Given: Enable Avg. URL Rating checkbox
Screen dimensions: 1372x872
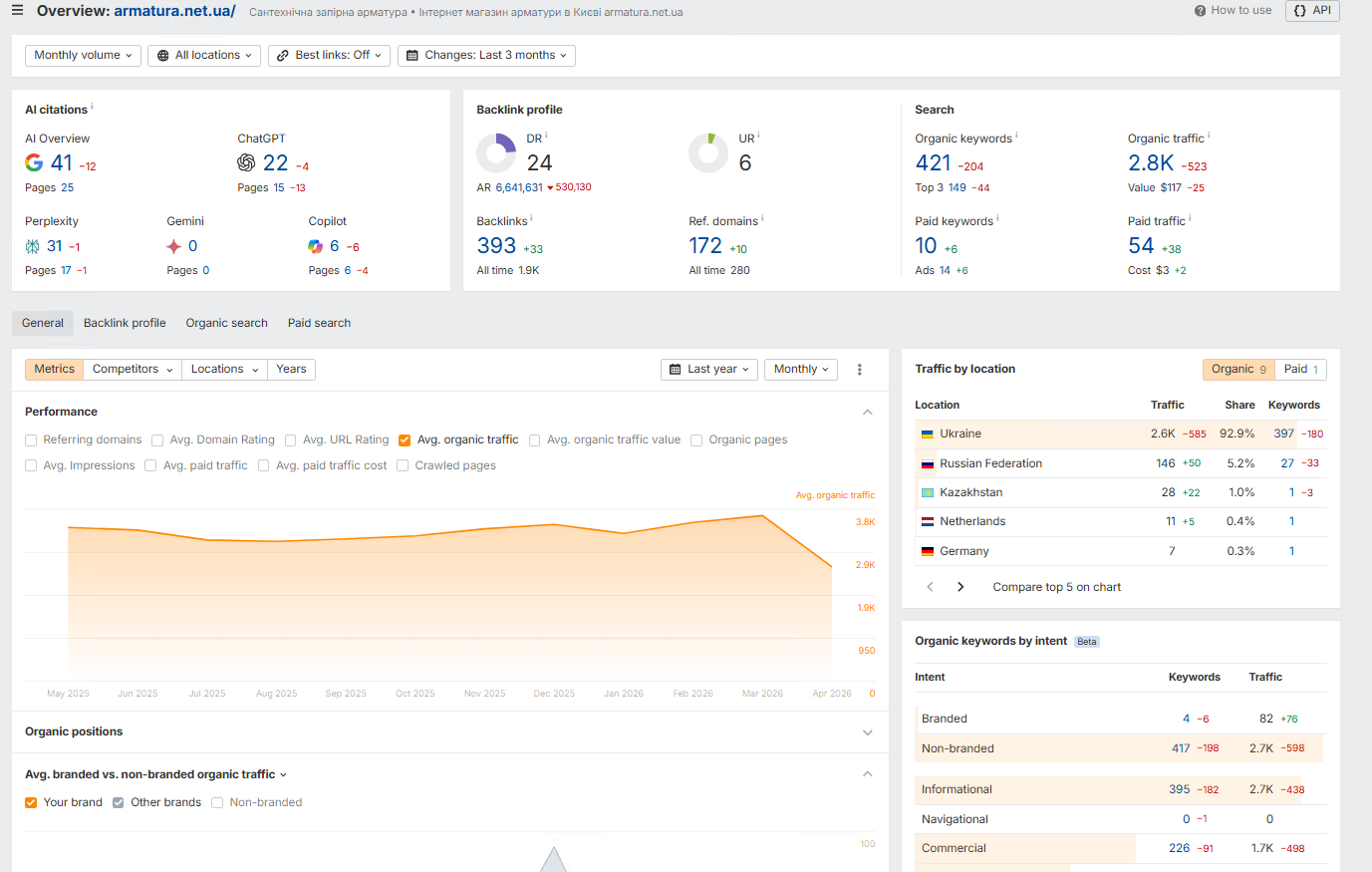Looking at the screenshot, I should (x=291, y=440).
